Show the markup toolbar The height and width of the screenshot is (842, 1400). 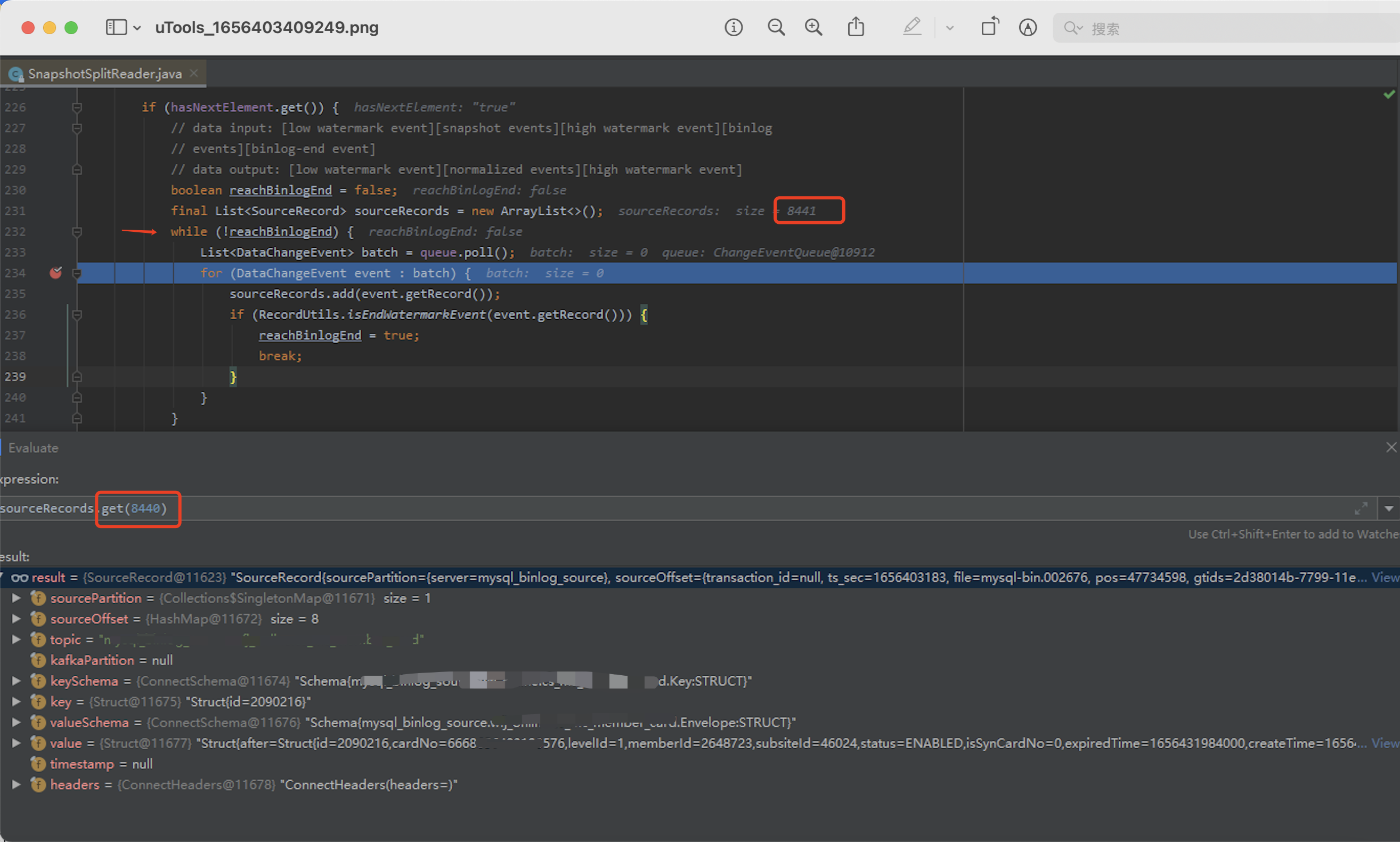coord(1028,27)
